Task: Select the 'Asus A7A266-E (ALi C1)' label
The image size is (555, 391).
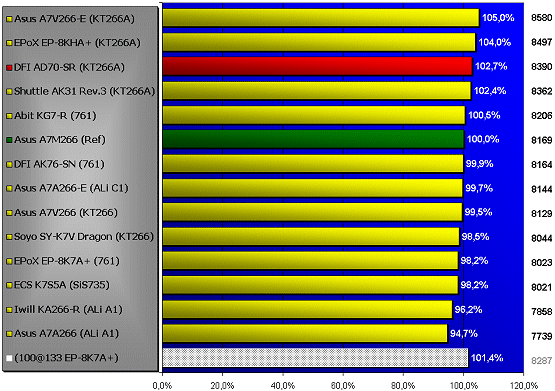Action: point(71,188)
